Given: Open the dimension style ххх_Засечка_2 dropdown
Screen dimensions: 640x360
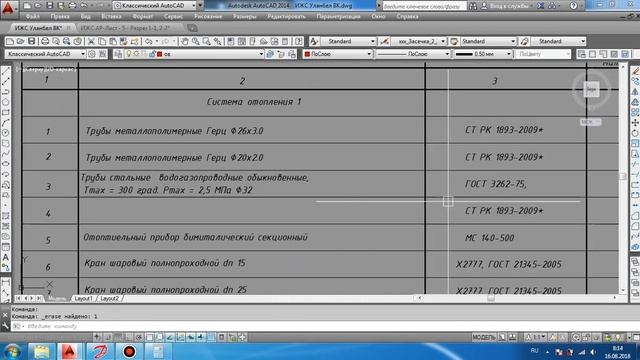Looking at the screenshot, I should click(418, 41).
